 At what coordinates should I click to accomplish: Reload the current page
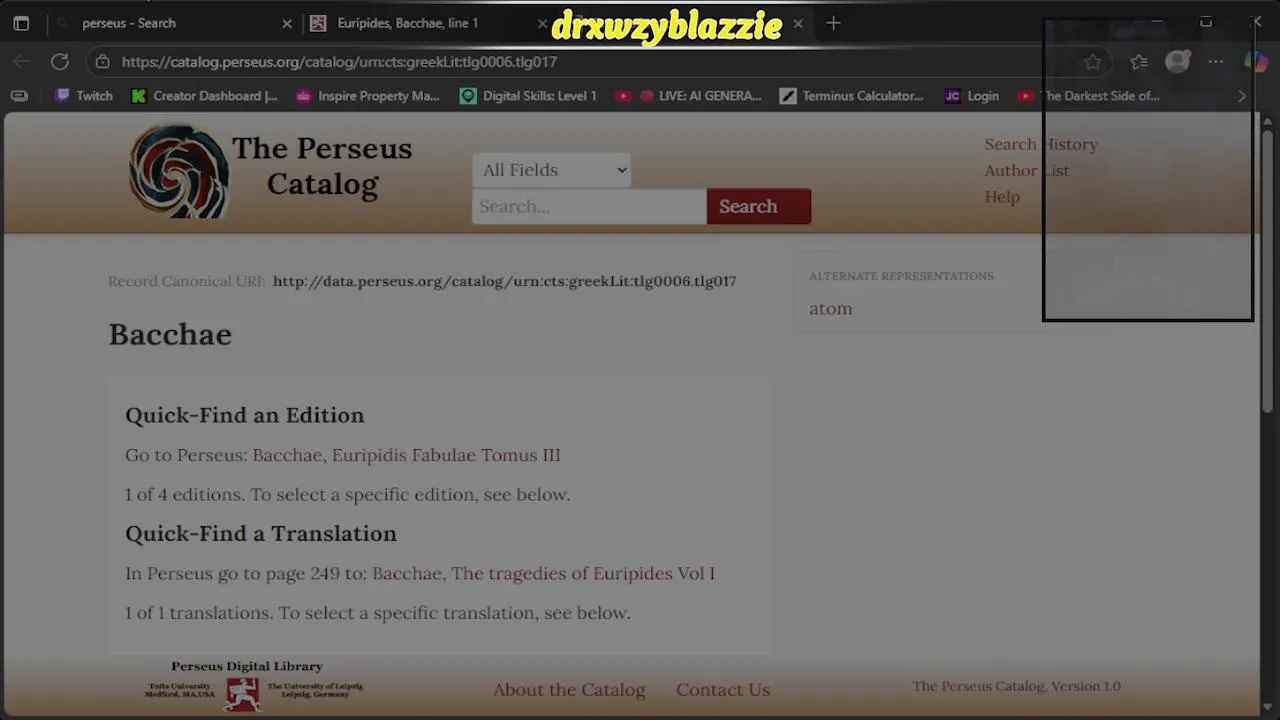[x=60, y=62]
